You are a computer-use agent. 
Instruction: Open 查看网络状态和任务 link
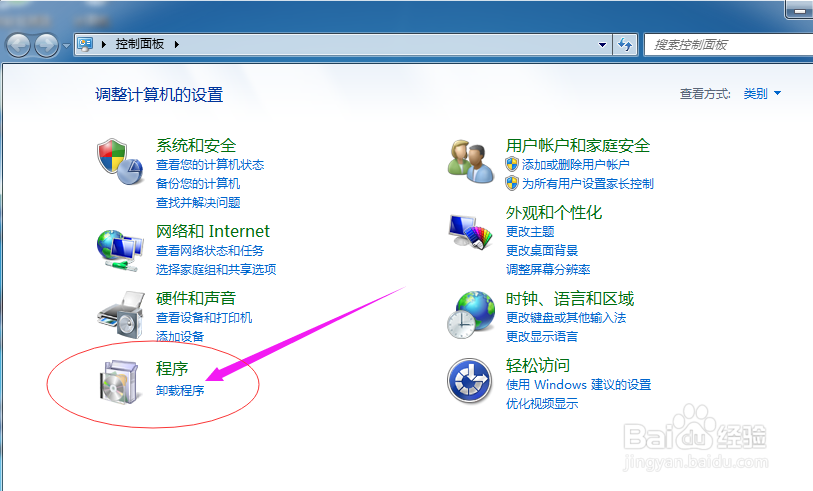210,251
